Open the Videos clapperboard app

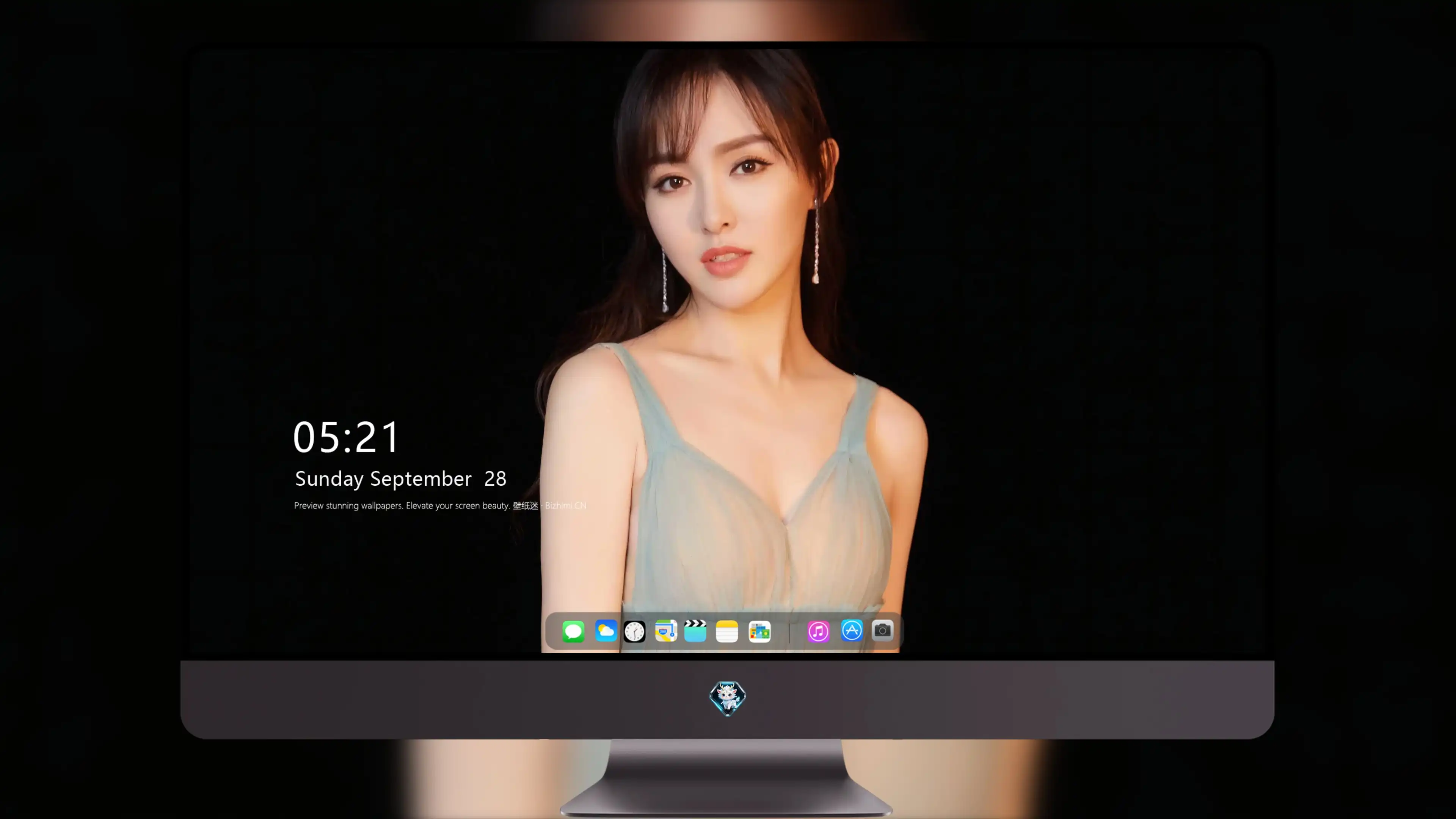coord(695,631)
